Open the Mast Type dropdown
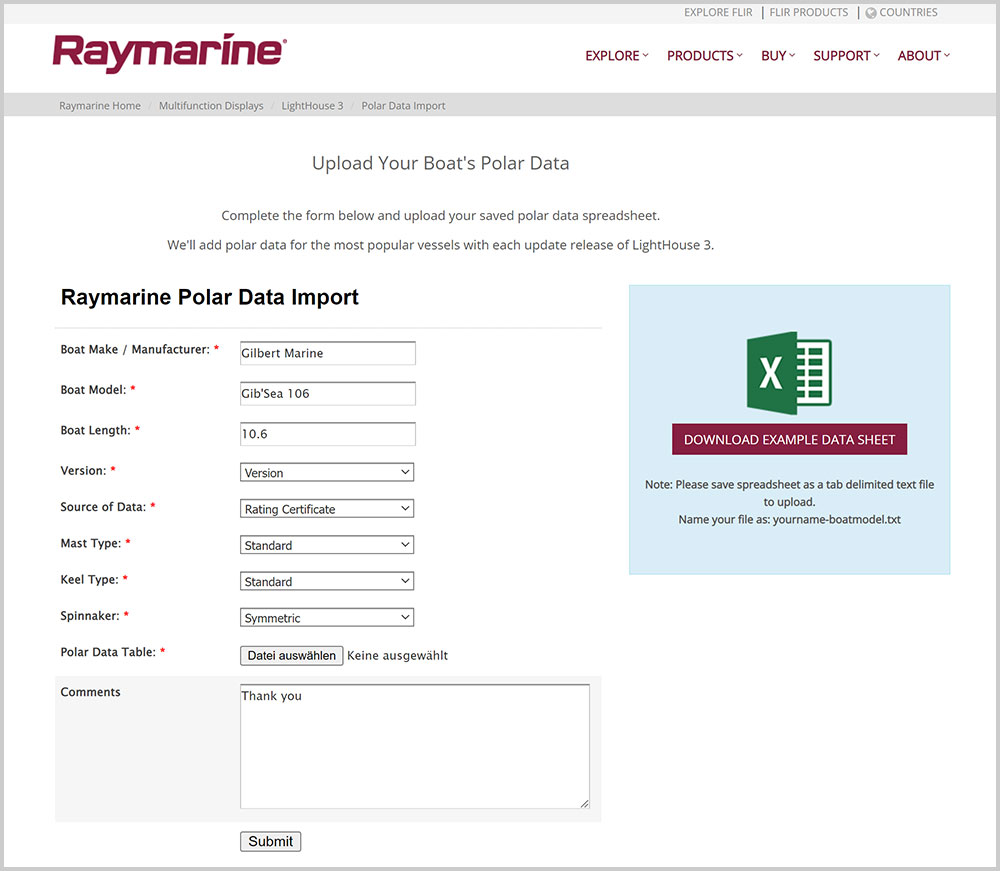Image resolution: width=1000 pixels, height=871 pixels. point(327,545)
